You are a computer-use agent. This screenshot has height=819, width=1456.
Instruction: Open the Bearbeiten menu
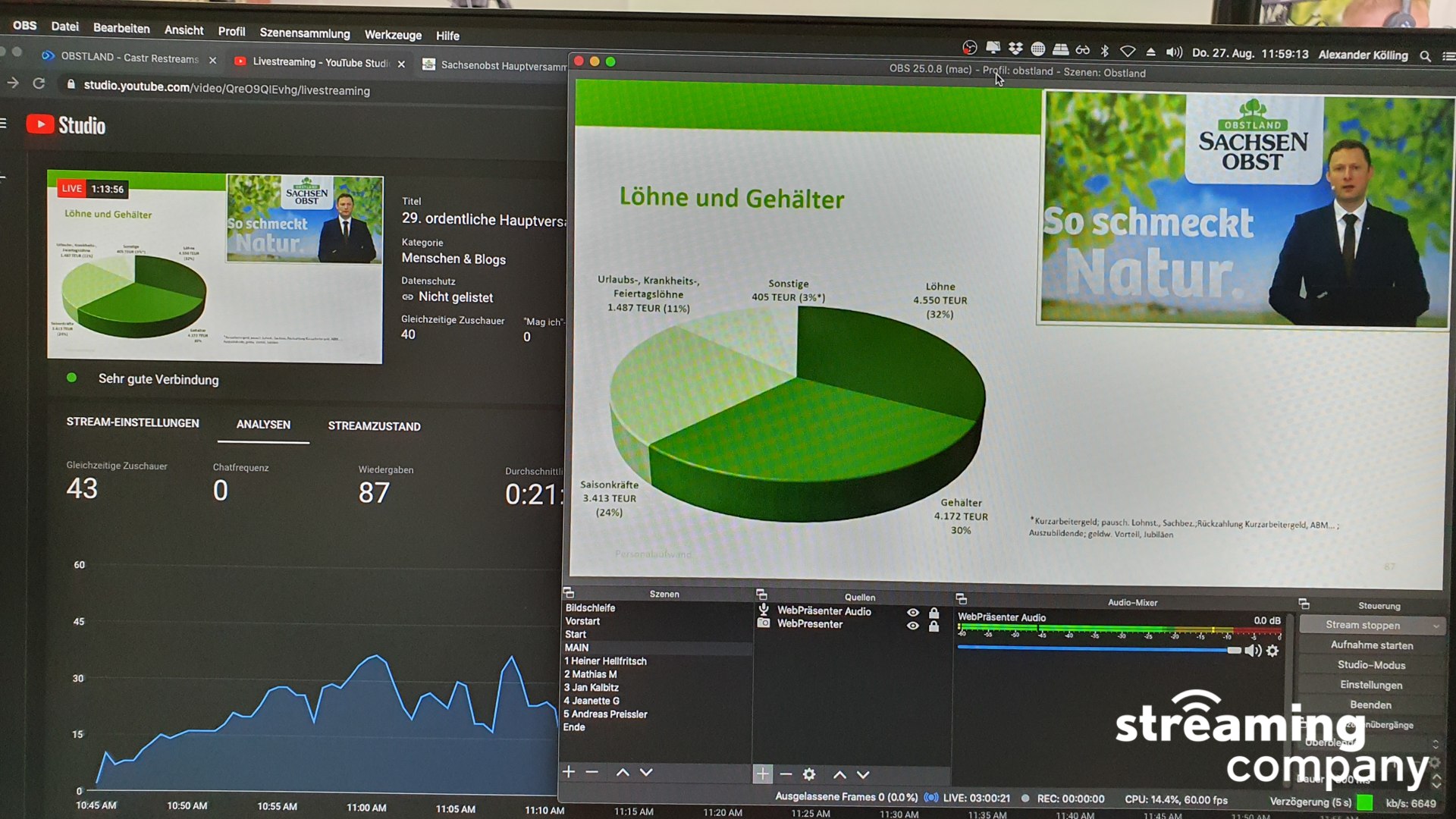[x=121, y=28]
